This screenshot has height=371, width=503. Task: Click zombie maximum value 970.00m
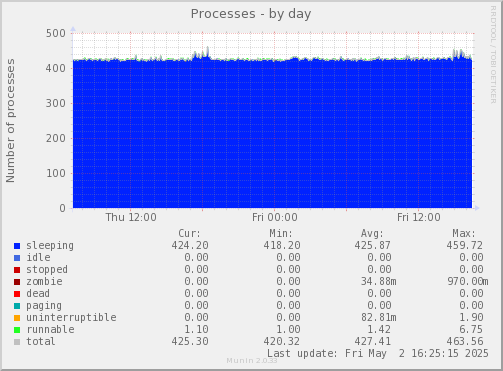(x=468, y=281)
